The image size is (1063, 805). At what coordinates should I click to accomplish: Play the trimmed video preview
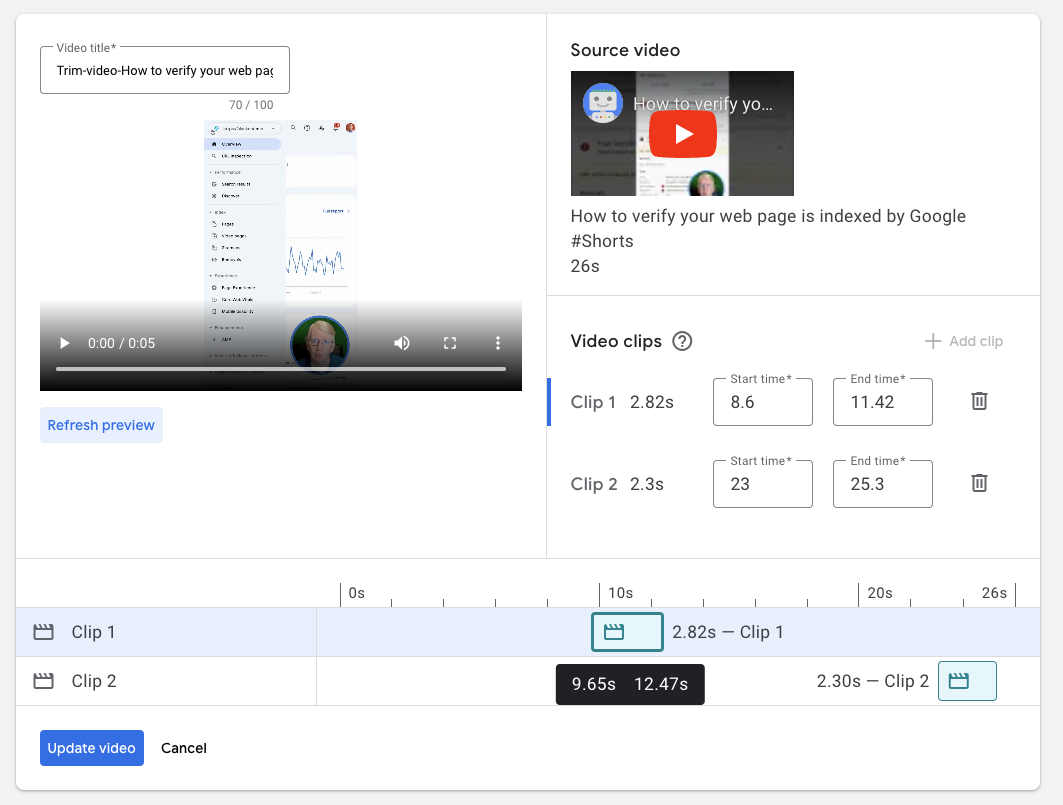tap(64, 343)
